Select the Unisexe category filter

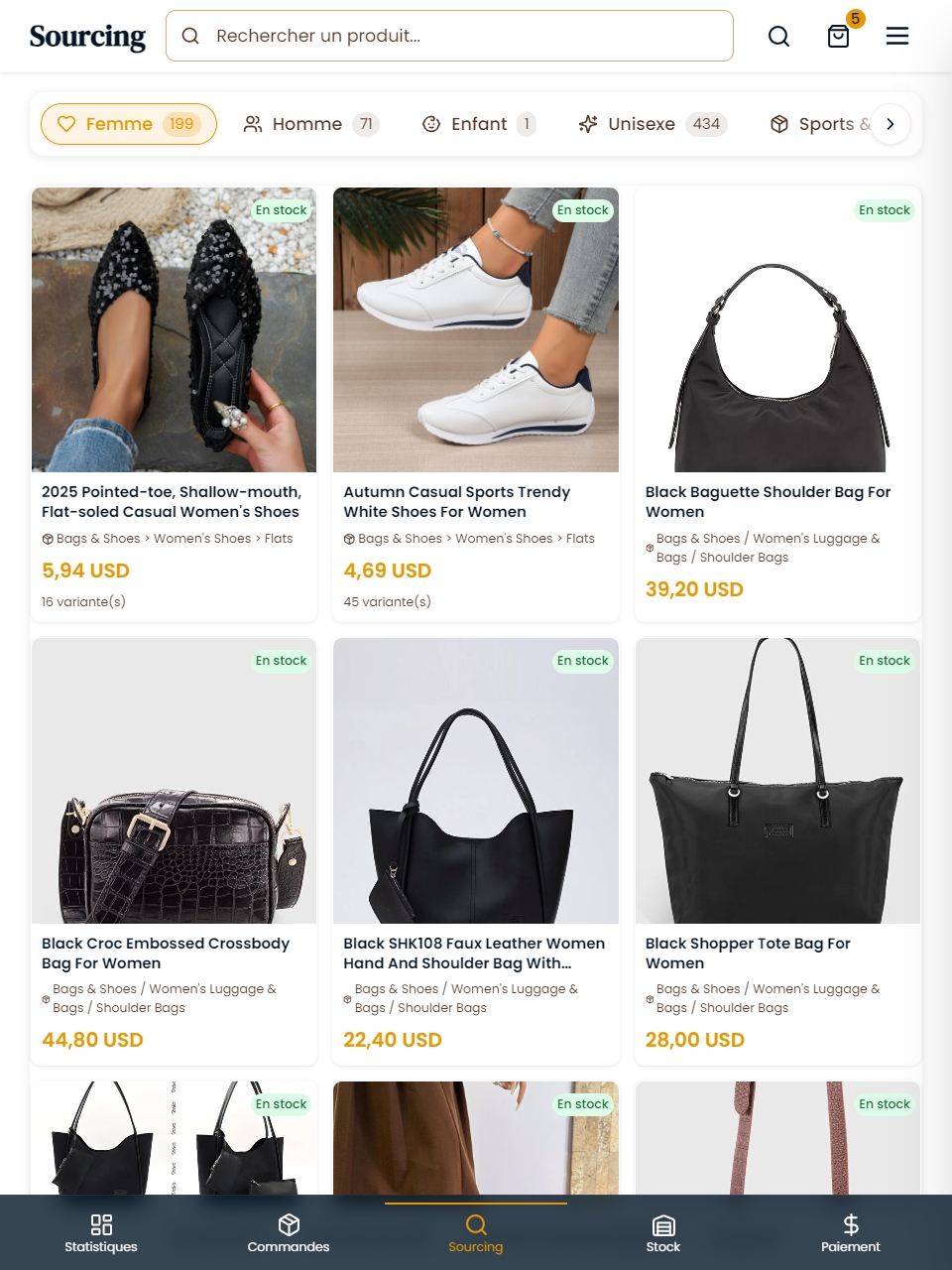653,124
